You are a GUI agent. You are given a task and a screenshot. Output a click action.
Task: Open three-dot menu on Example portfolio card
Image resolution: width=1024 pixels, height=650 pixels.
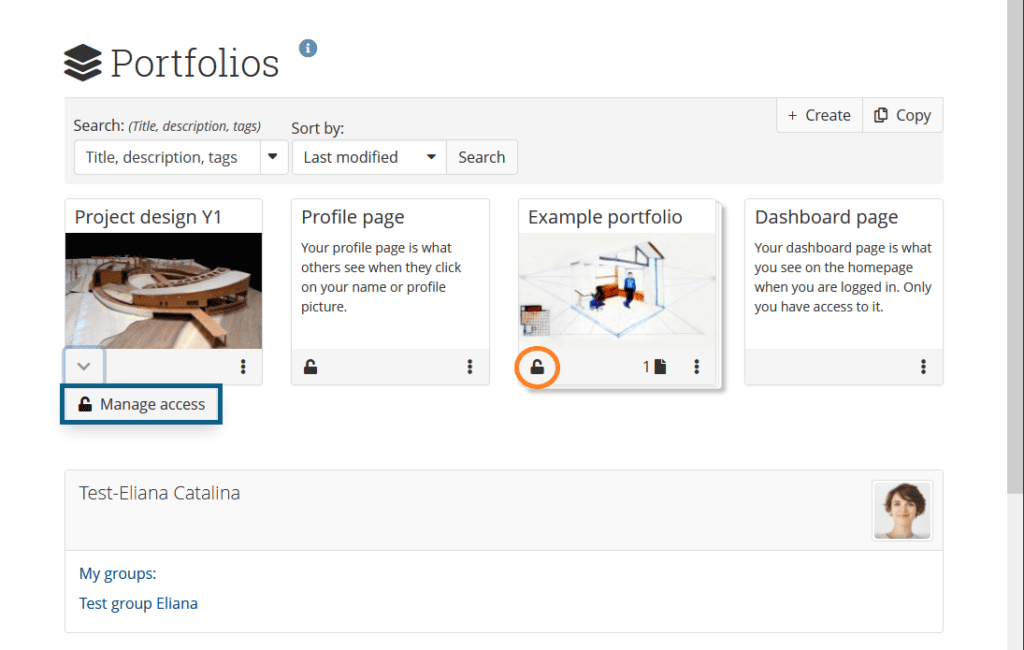pos(697,367)
